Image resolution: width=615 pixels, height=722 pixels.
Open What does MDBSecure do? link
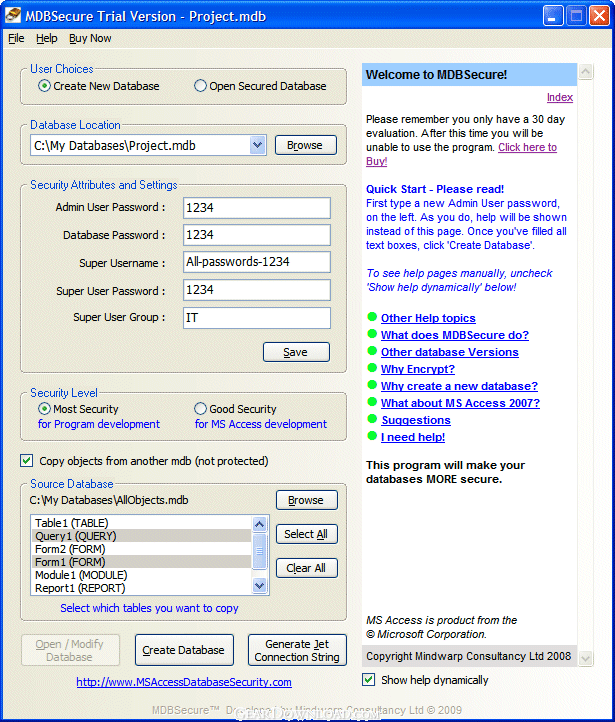tap(455, 335)
